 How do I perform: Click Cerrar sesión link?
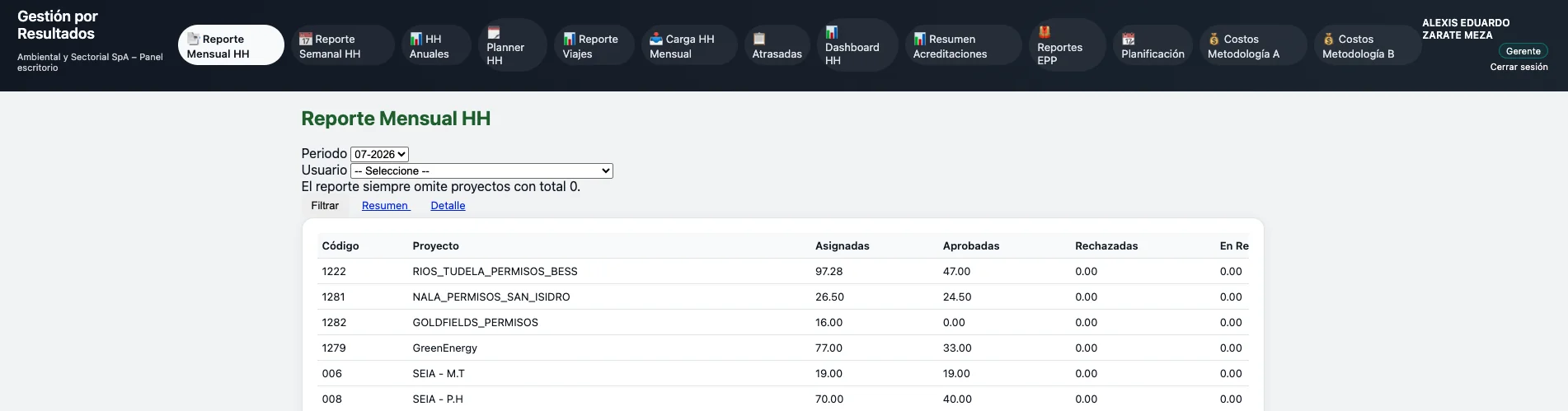(x=1519, y=67)
